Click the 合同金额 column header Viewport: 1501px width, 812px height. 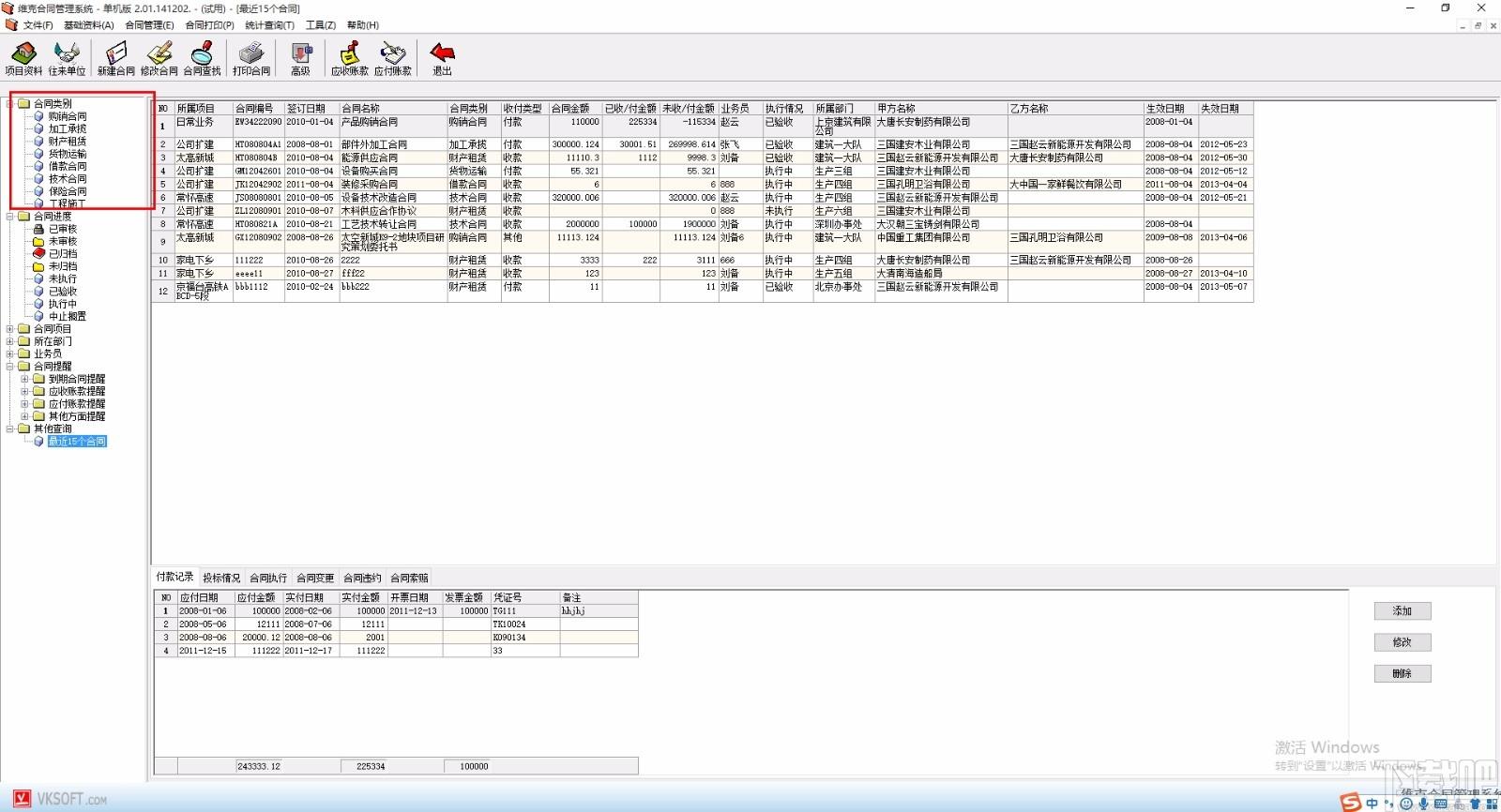[575, 109]
